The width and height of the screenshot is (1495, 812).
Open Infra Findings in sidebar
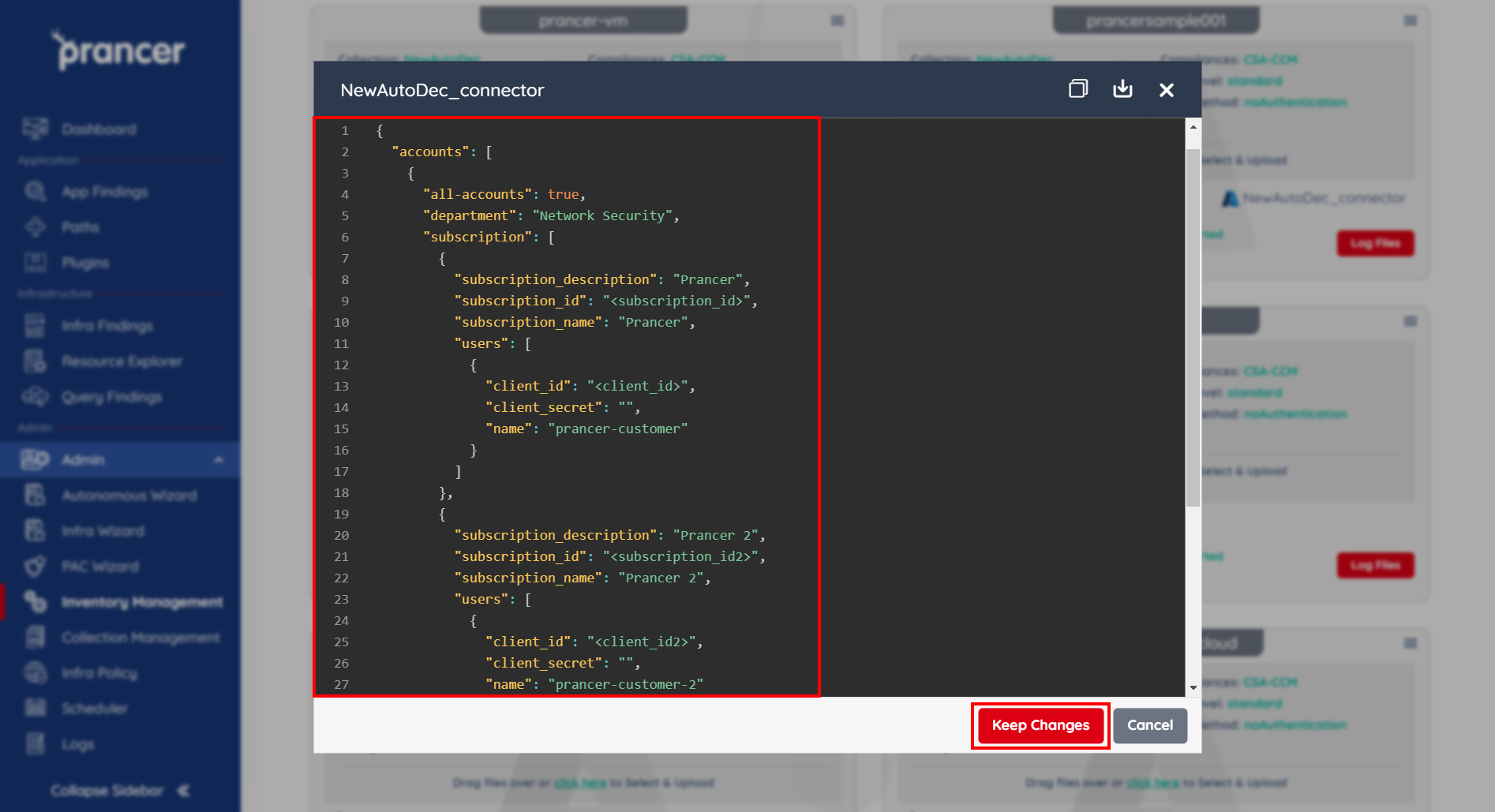point(107,326)
